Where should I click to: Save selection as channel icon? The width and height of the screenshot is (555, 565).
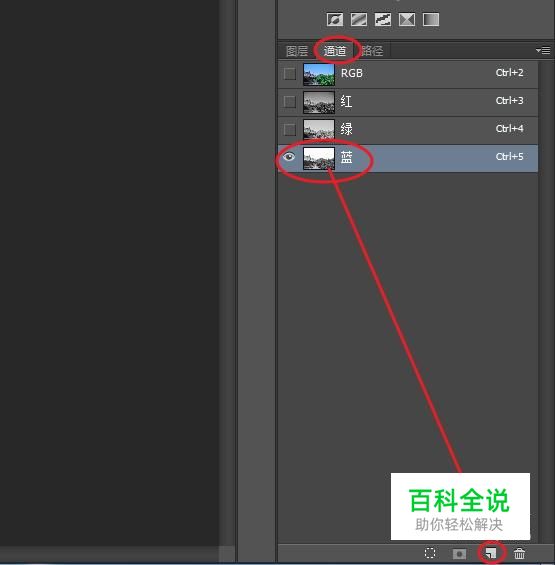click(x=459, y=553)
